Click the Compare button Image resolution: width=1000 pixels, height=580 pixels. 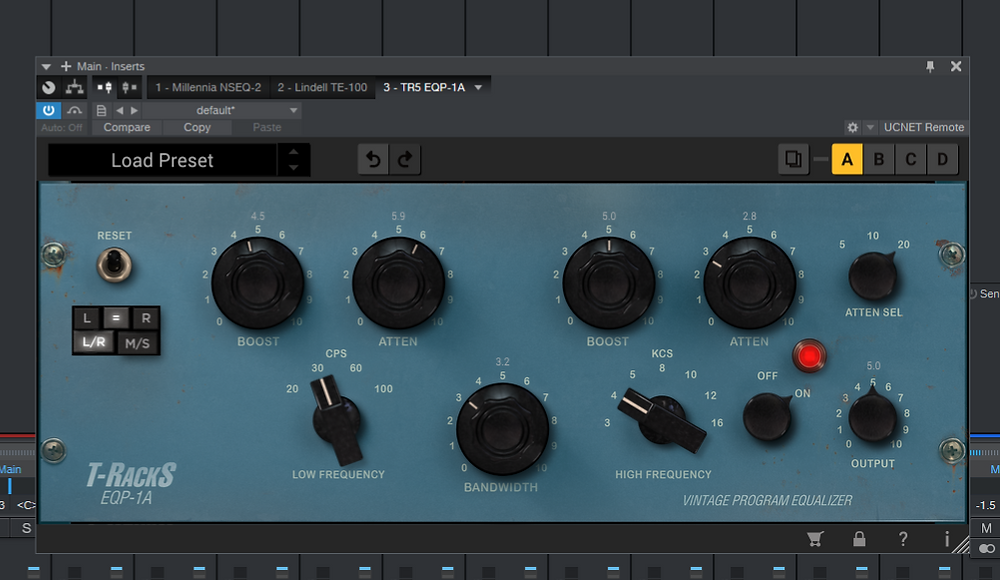(x=127, y=128)
